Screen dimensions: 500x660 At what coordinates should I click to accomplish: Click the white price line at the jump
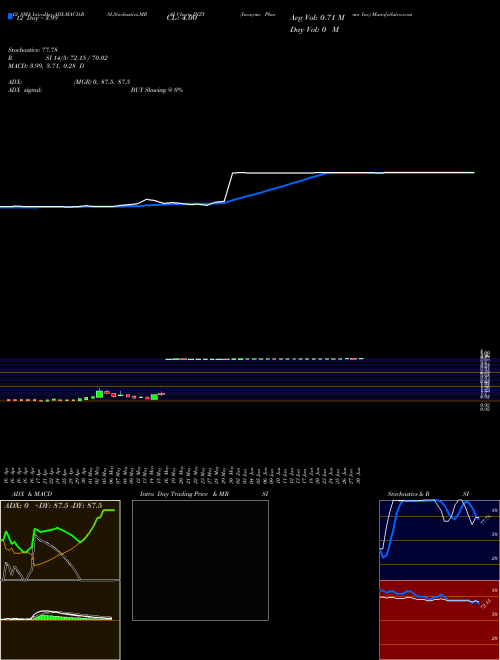229,187
